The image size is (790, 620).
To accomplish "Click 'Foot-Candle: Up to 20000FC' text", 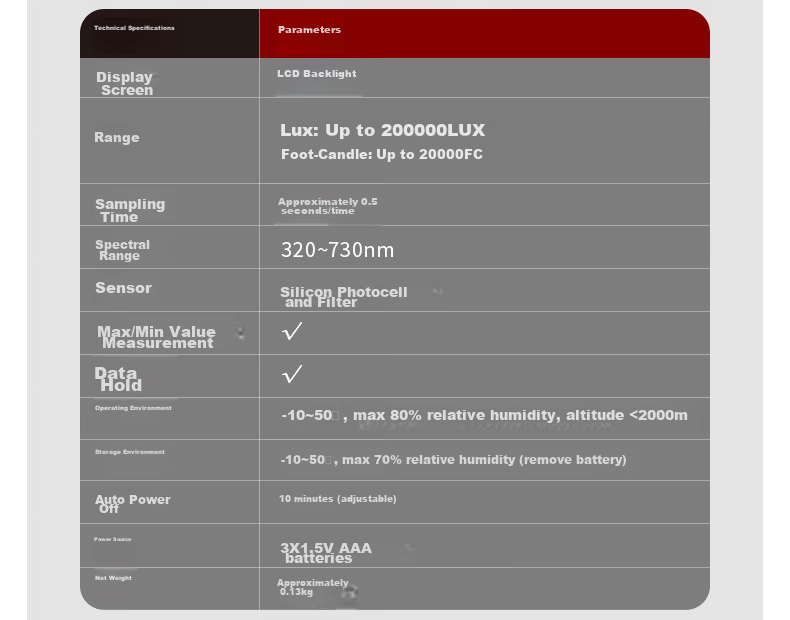I will pyautogui.click(x=382, y=154).
